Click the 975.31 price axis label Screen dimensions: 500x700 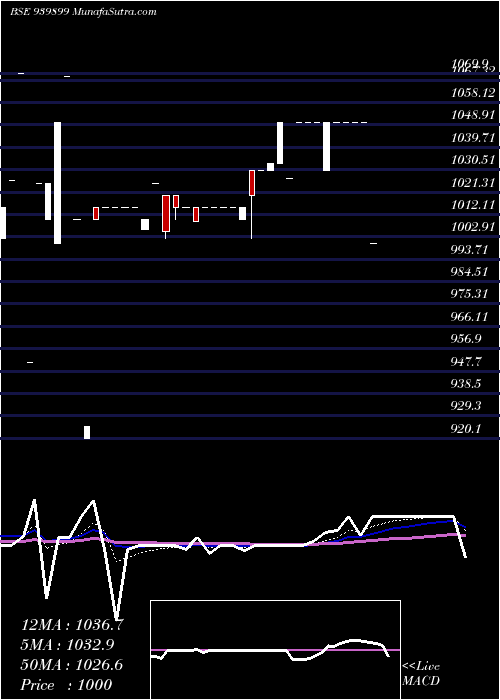470,294
